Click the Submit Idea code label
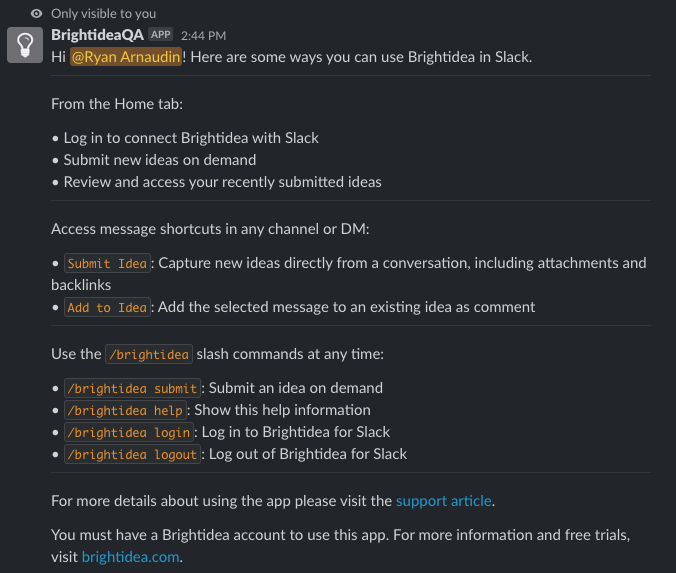Viewport: 676px width, 573px height. point(107,263)
